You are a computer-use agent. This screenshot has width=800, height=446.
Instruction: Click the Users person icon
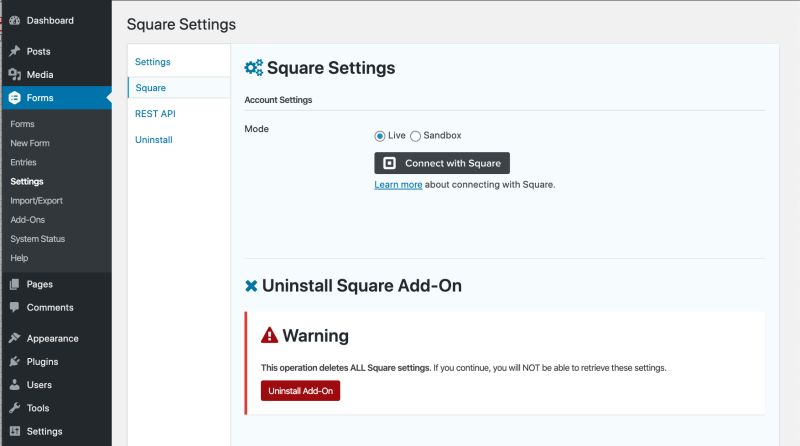coord(15,384)
